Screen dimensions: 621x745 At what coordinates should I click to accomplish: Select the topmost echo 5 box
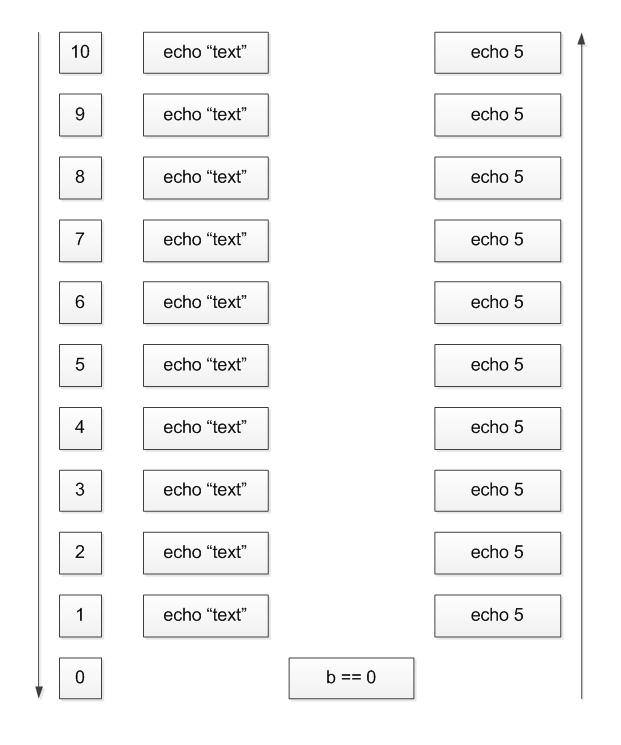[497, 53]
